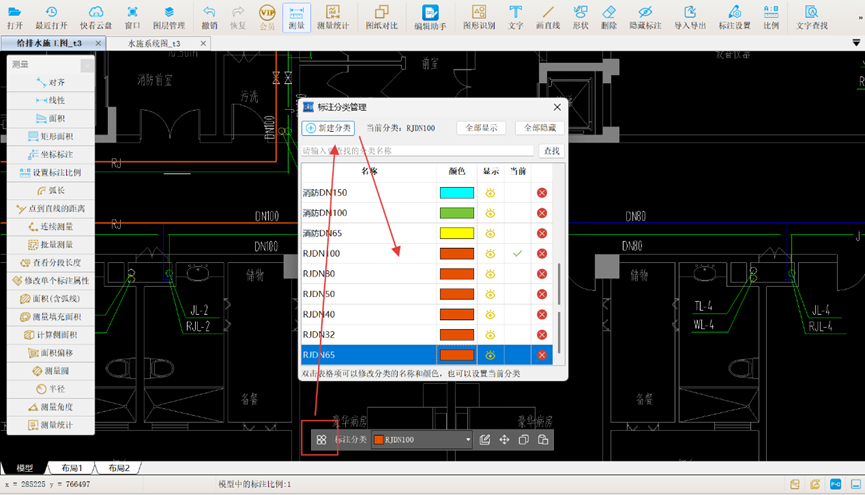Collapse the 测量 panel with its header button
The image size is (865, 495).
(x=87, y=65)
